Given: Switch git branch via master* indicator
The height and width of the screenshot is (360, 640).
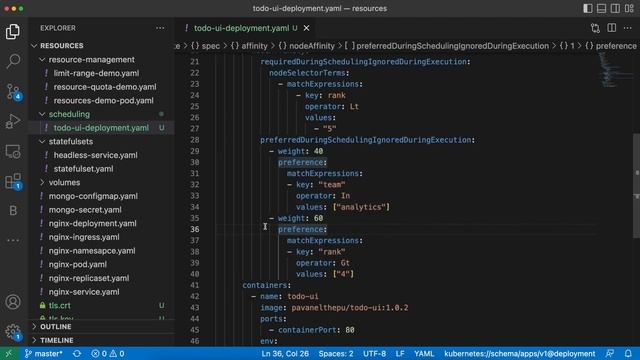Looking at the screenshot, I should pos(43,353).
